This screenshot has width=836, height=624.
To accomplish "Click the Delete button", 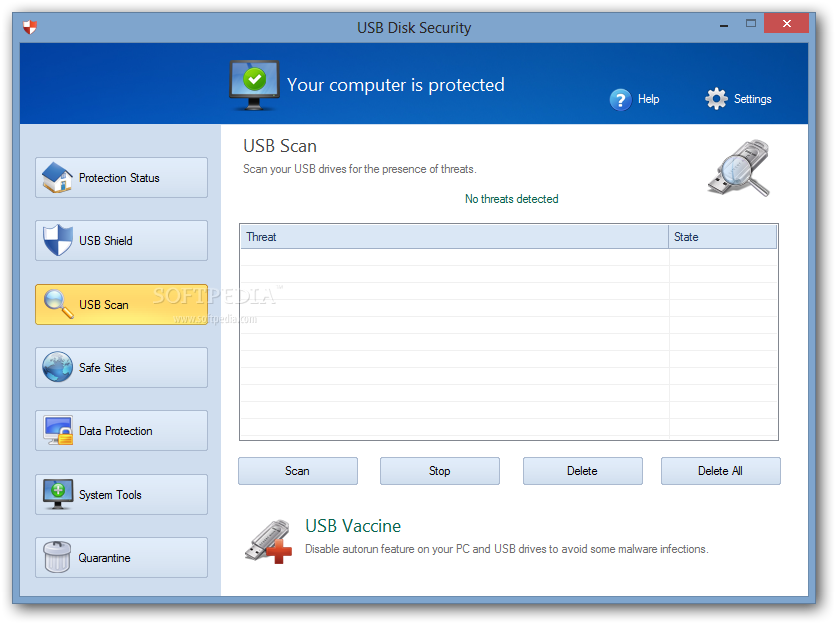I will 583,471.
